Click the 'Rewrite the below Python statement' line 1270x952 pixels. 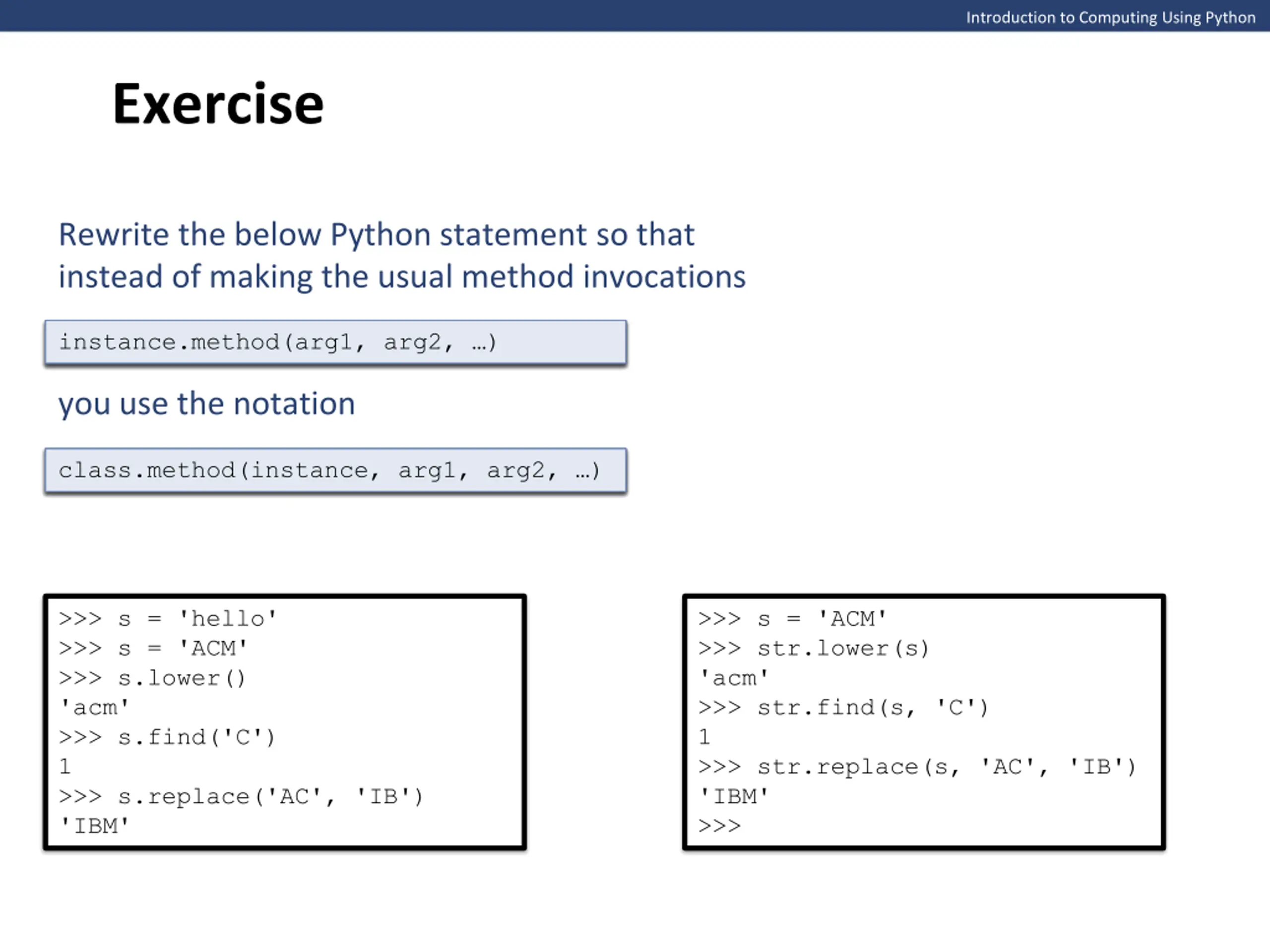click(x=376, y=236)
